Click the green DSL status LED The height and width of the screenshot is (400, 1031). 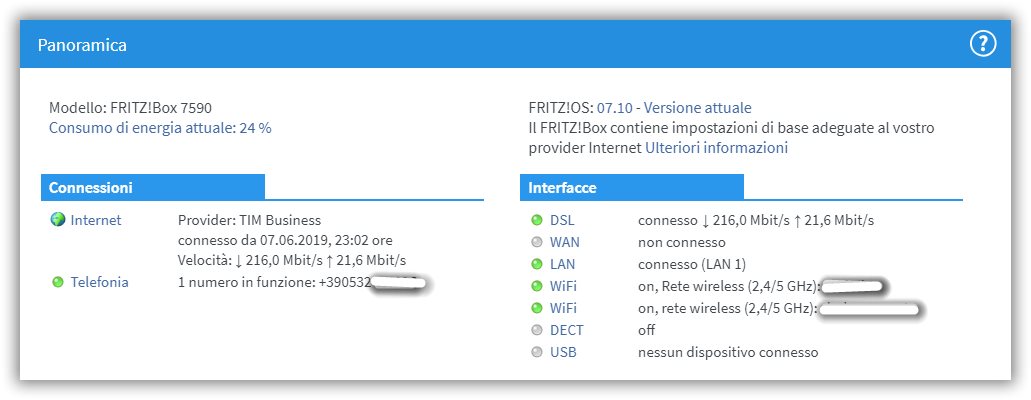(x=537, y=220)
